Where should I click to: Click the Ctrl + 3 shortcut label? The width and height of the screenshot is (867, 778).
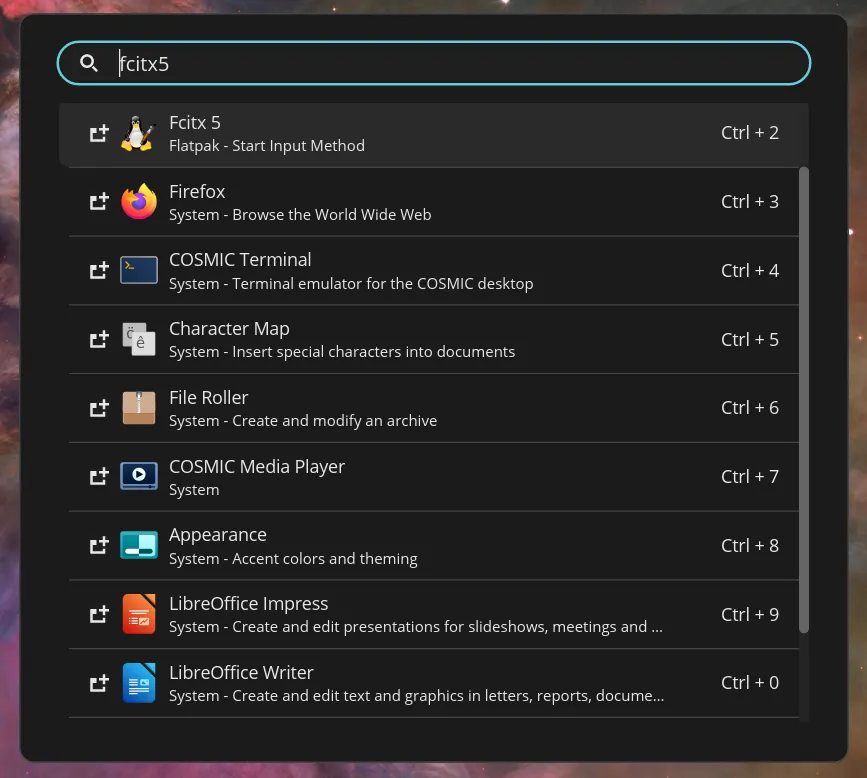[x=750, y=201]
